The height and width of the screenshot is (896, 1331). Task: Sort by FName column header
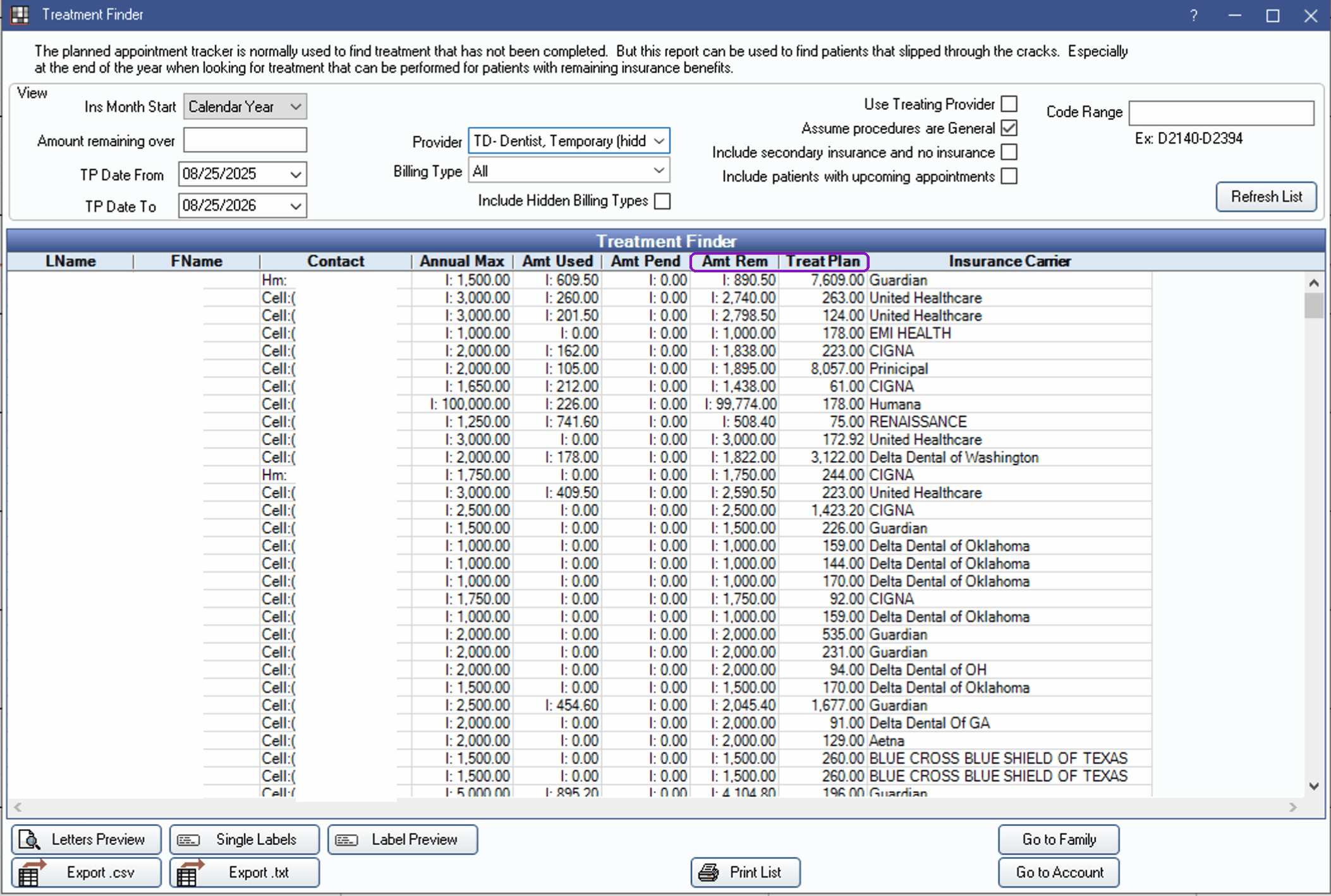click(197, 262)
